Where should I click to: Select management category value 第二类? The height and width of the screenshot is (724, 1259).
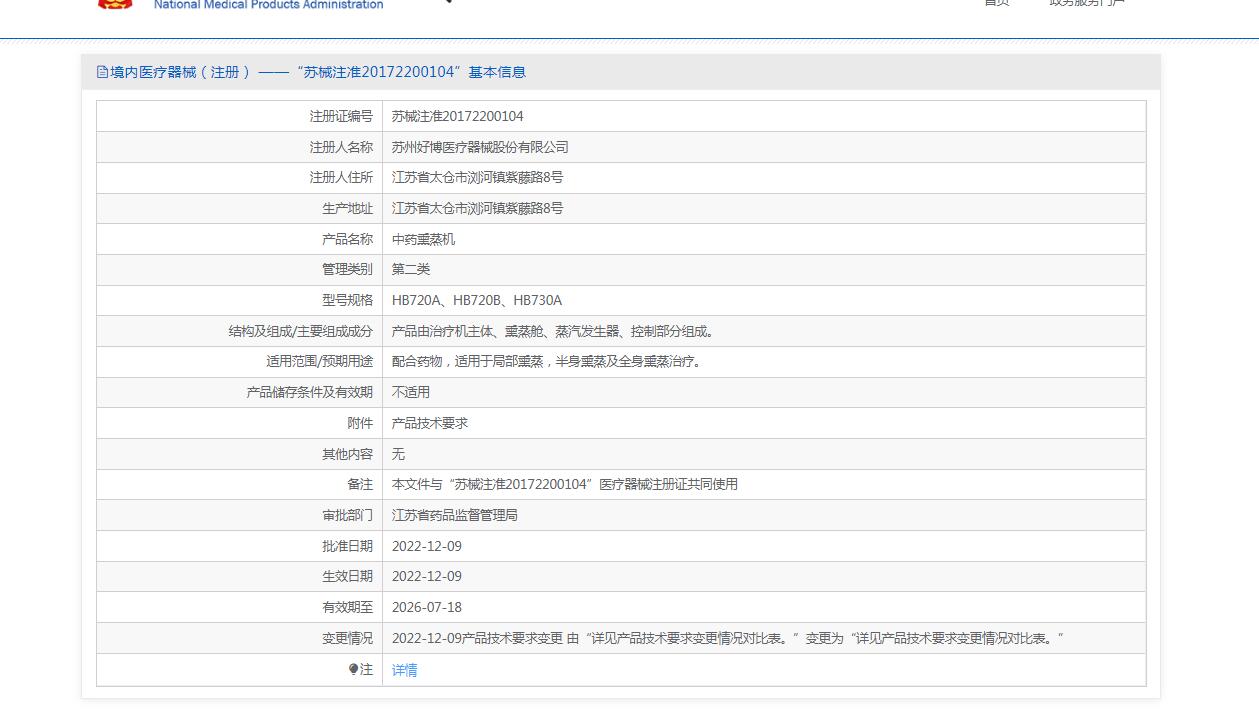[x=411, y=269]
